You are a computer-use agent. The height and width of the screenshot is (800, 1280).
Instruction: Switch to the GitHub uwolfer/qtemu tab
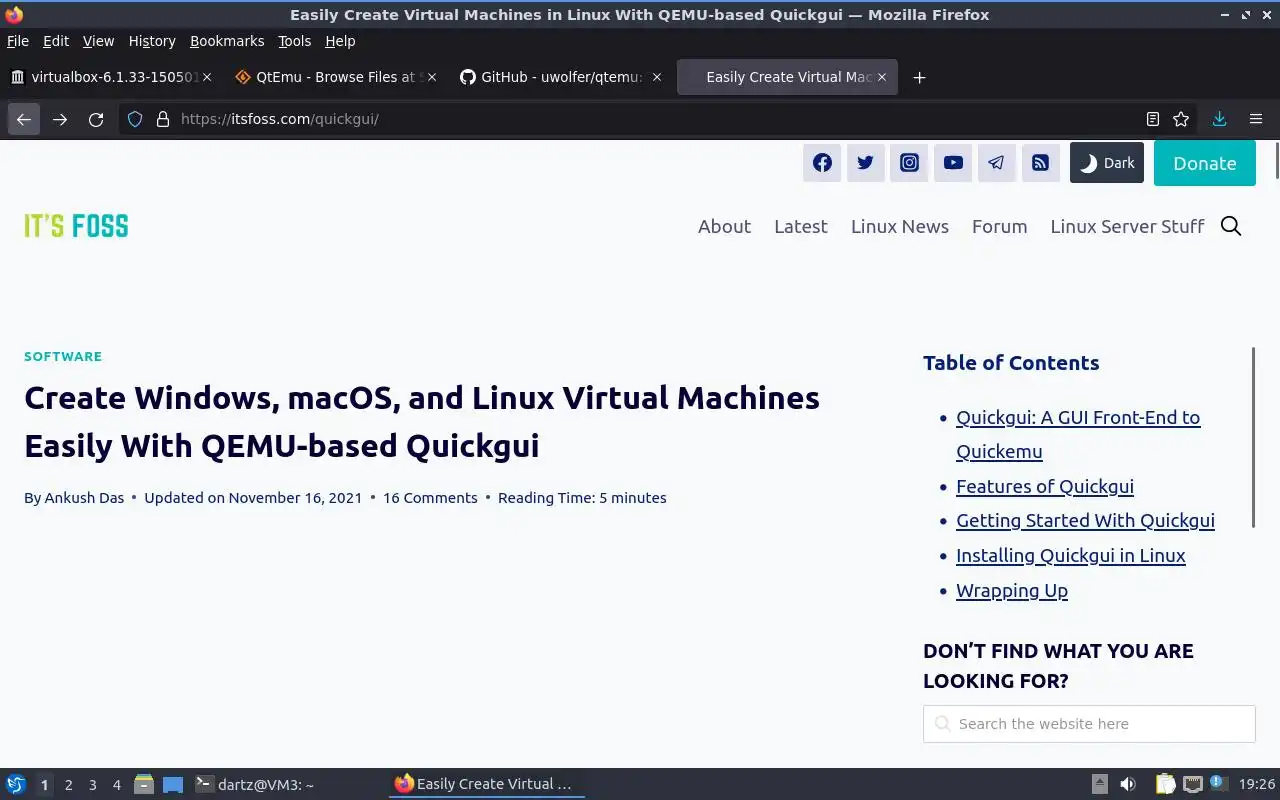click(x=560, y=77)
